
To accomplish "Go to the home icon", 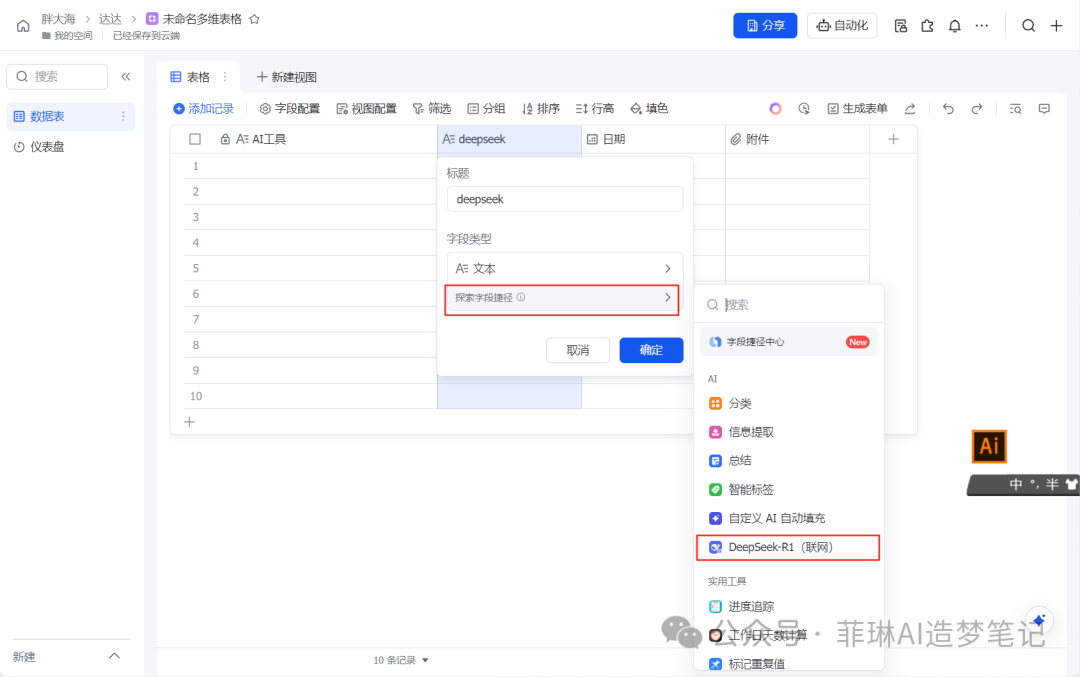I will tap(23, 25).
